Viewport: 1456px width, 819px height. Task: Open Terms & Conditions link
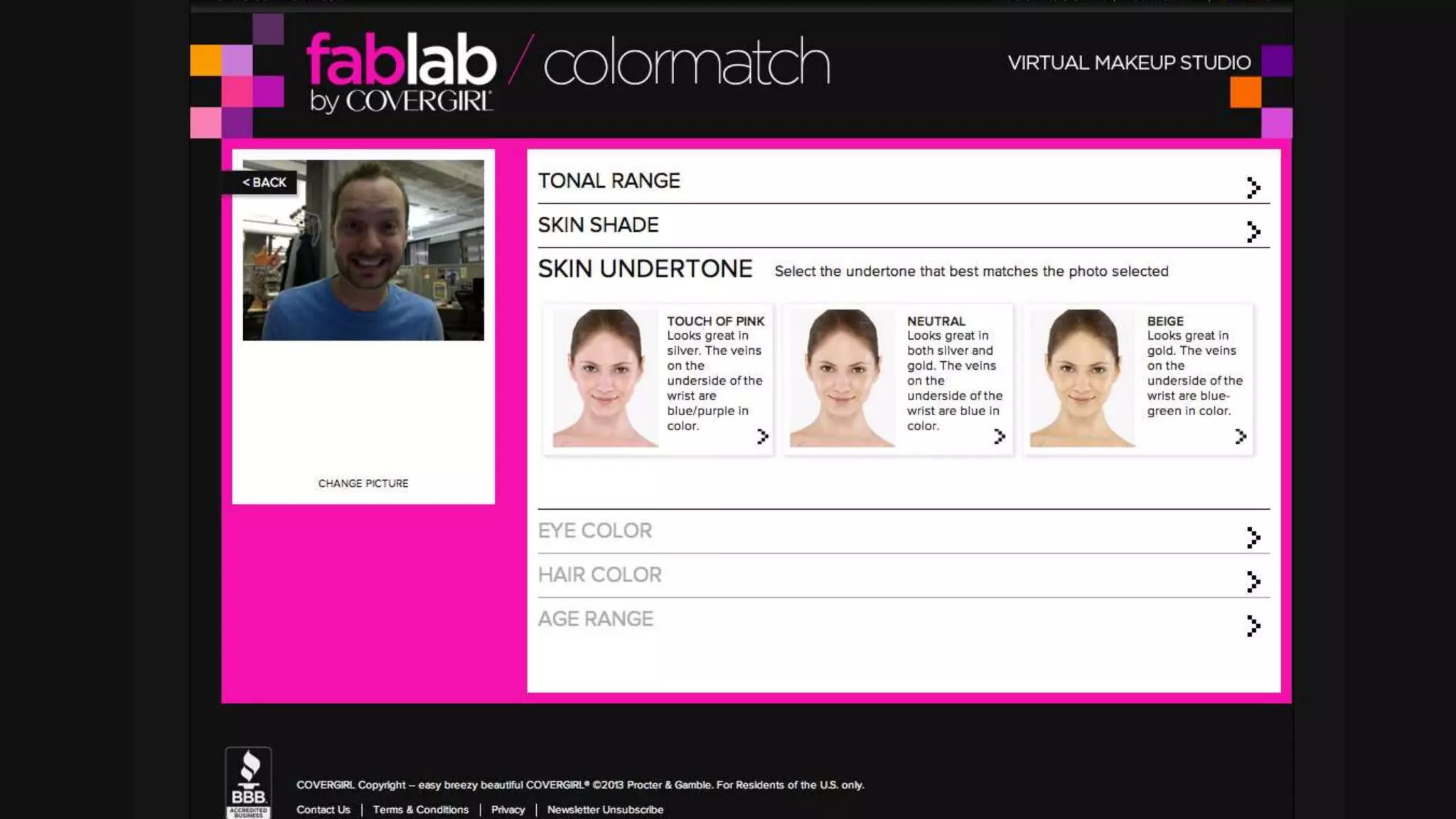click(x=421, y=810)
